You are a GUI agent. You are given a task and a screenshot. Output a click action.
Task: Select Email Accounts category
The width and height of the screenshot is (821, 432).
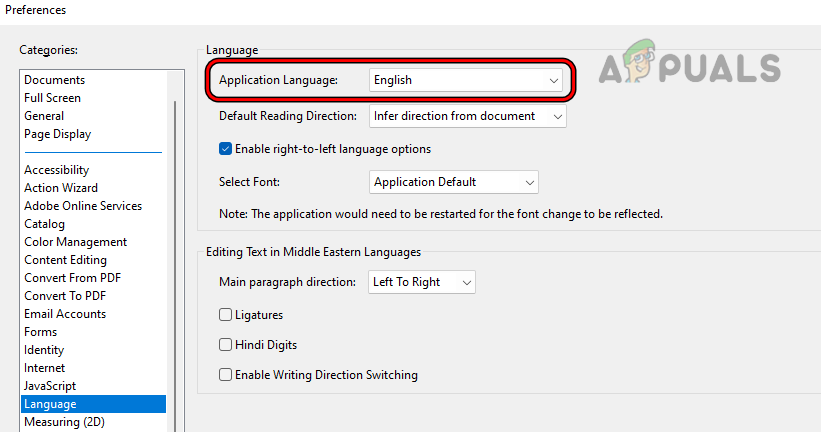click(x=65, y=314)
